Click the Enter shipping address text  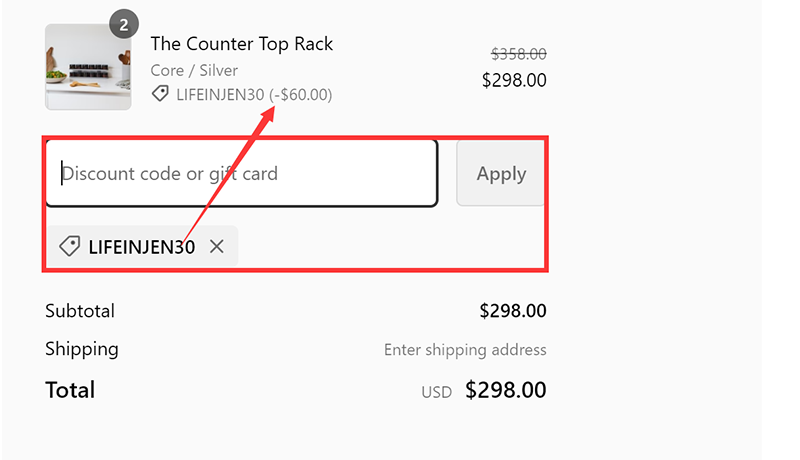click(x=465, y=350)
